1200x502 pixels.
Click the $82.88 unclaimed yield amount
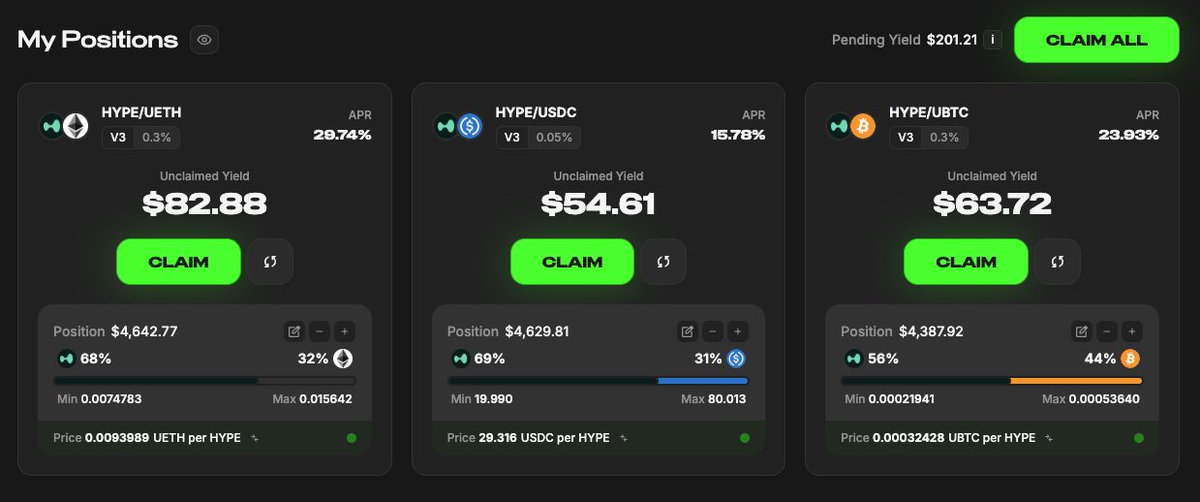click(x=204, y=204)
